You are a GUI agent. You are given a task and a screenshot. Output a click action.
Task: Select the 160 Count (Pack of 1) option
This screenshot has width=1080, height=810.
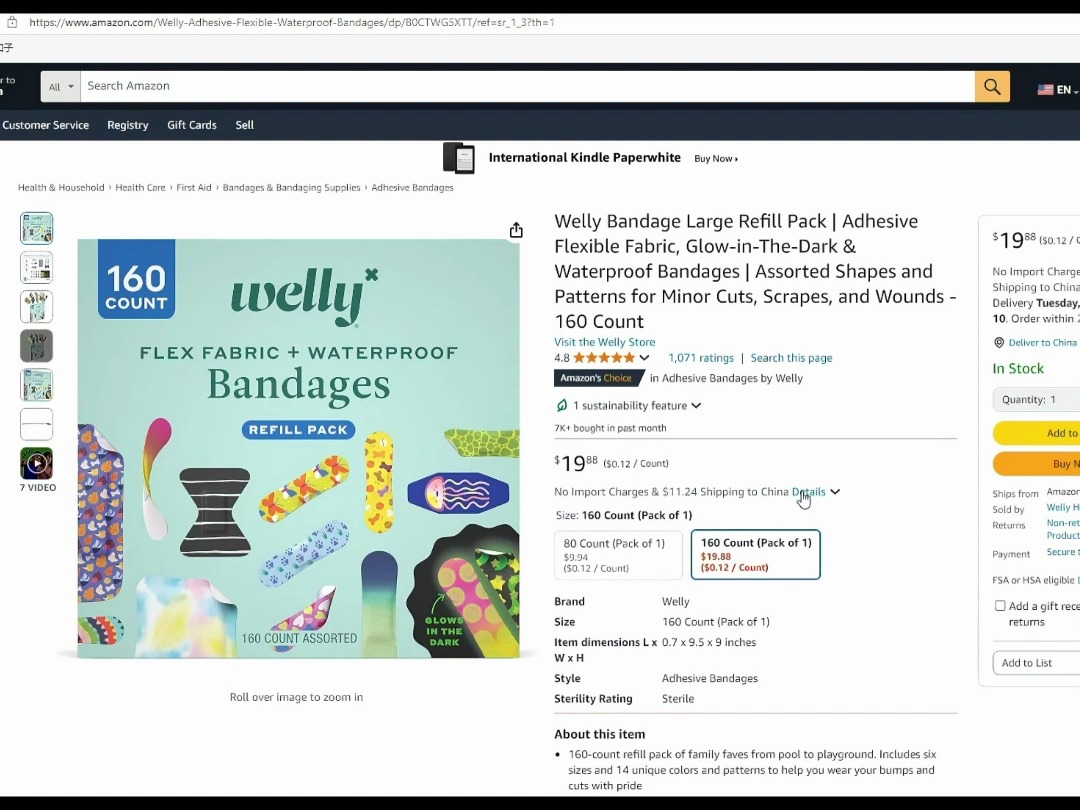756,554
